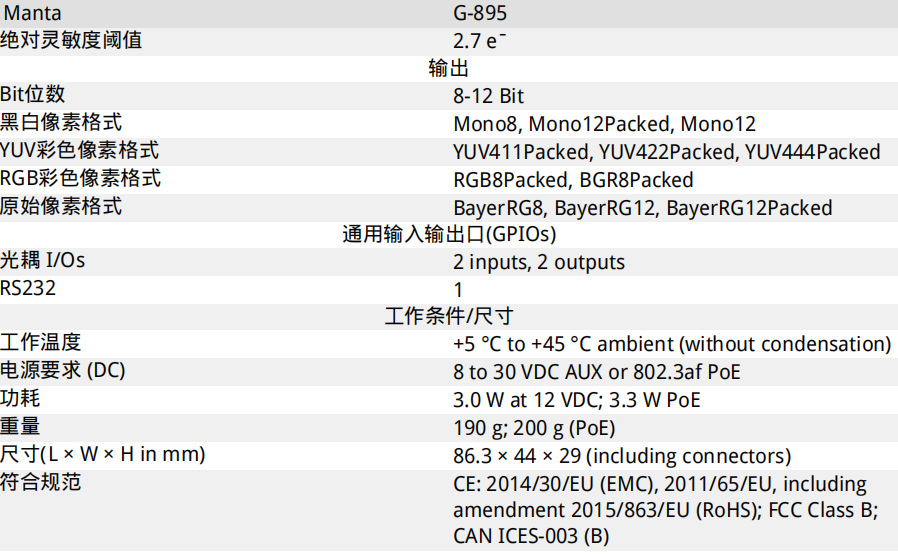Image resolution: width=898 pixels, height=554 pixels.
Task: Click the 输出 section header
Action: [x=448, y=68]
